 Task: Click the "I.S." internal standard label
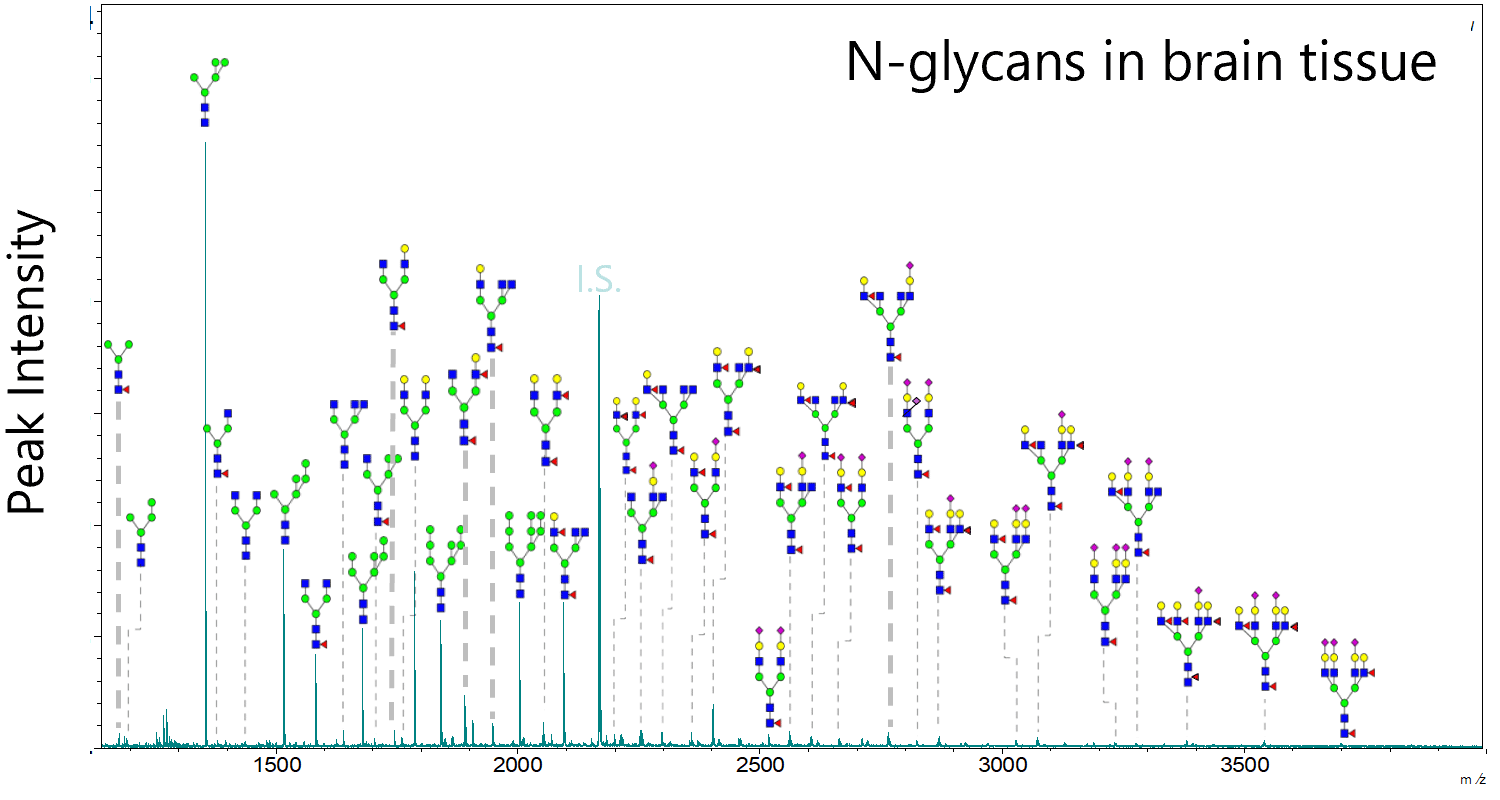[599, 280]
